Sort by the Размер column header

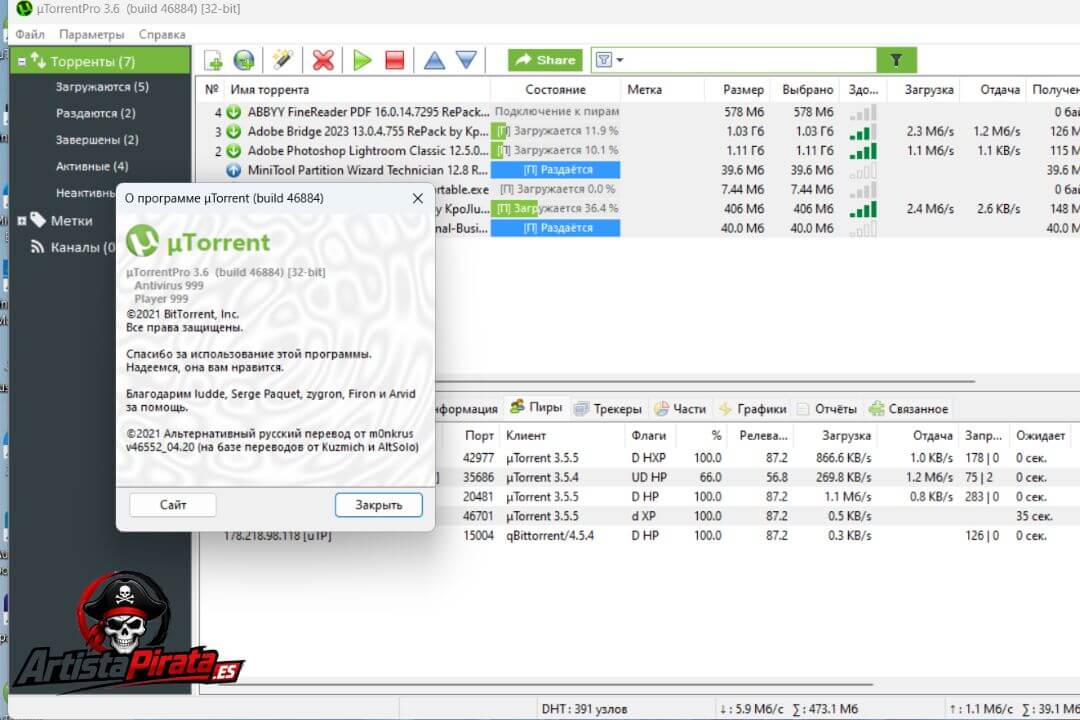coord(737,90)
